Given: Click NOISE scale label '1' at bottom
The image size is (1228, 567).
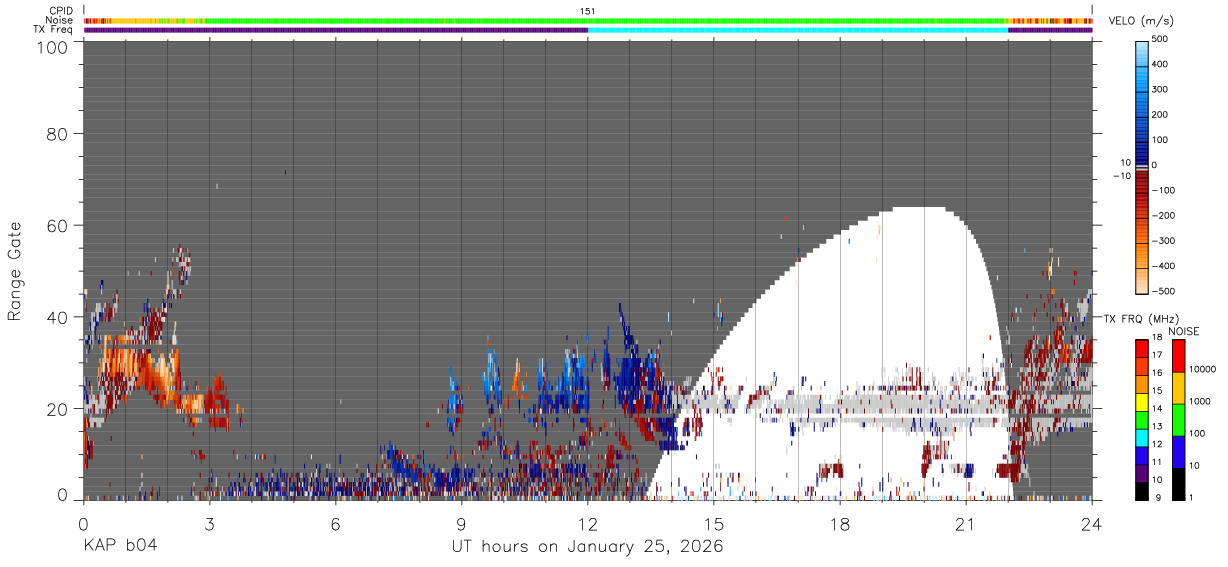Looking at the screenshot, I should (x=1192, y=497).
